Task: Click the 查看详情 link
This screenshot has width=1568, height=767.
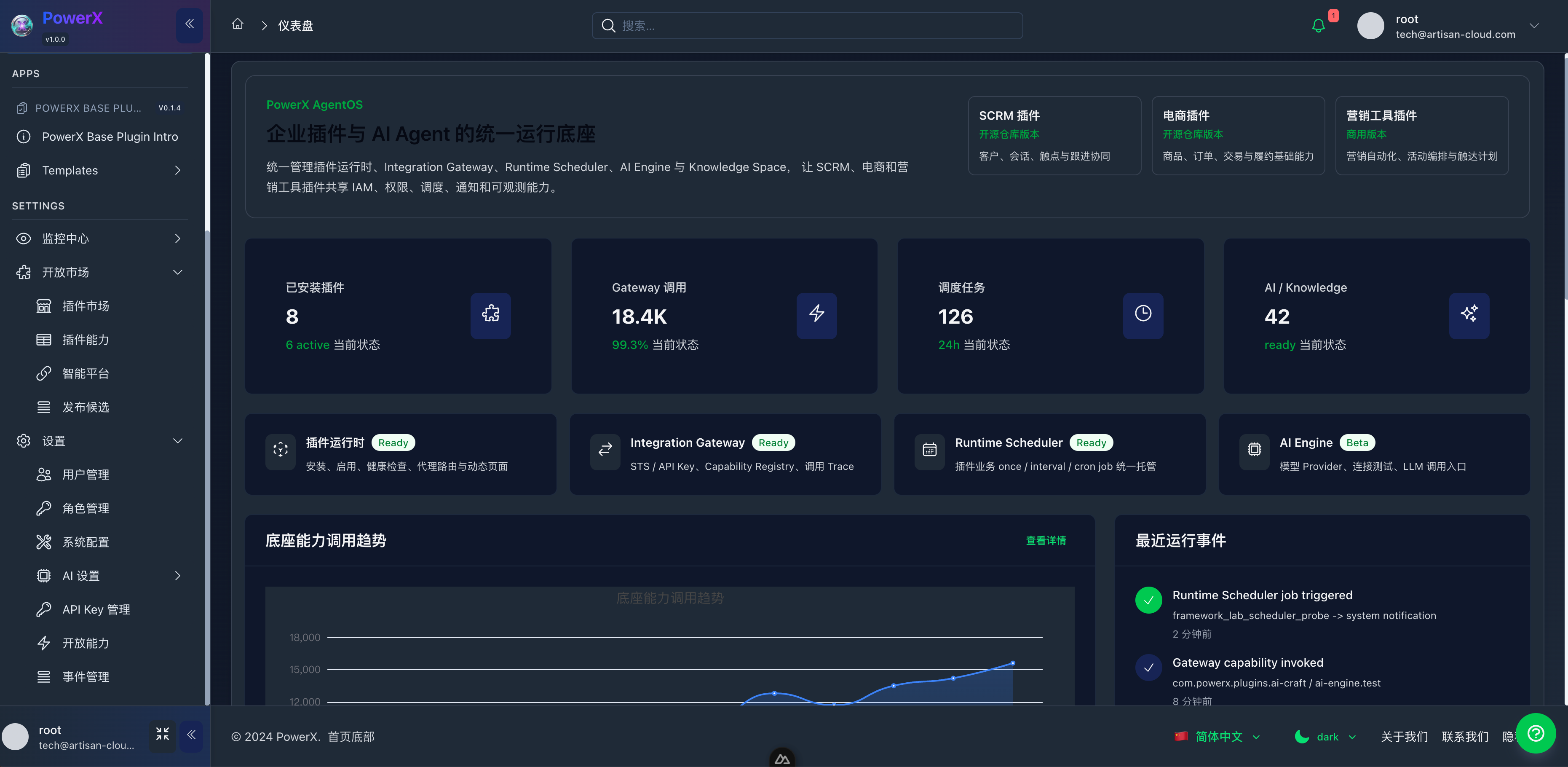Action: (1045, 541)
